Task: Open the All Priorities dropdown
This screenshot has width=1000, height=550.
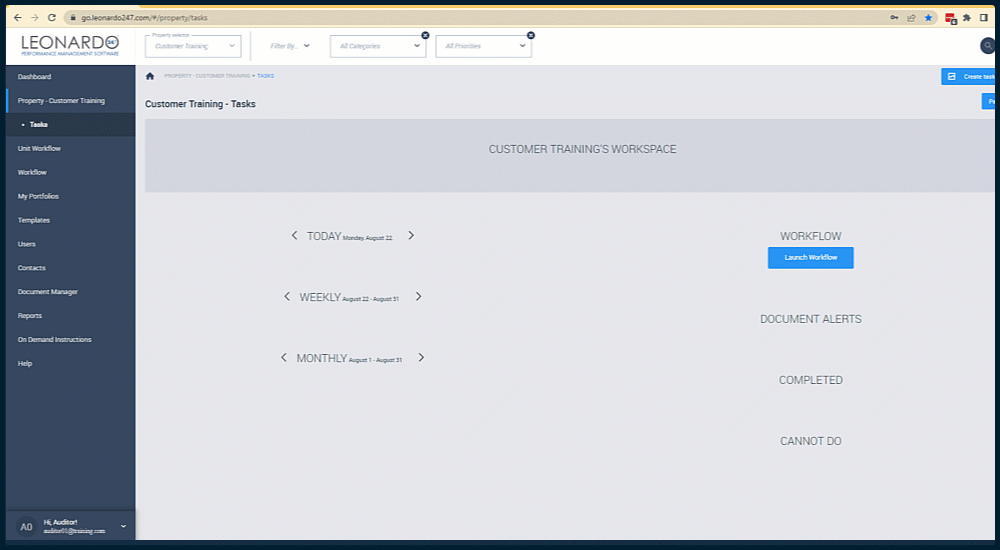Action: pos(483,46)
